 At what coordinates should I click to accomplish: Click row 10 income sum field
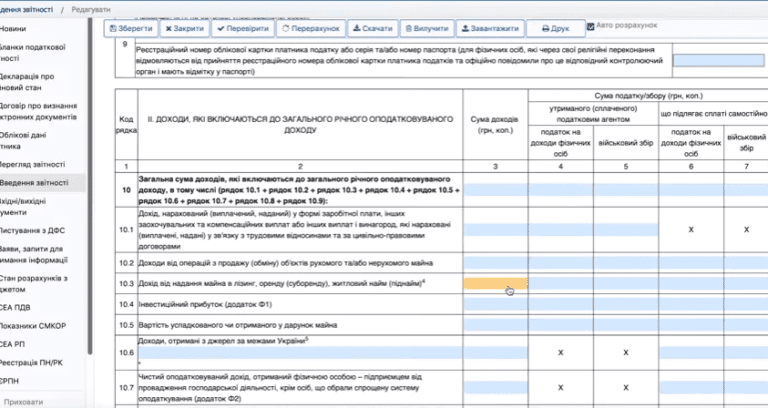click(495, 190)
